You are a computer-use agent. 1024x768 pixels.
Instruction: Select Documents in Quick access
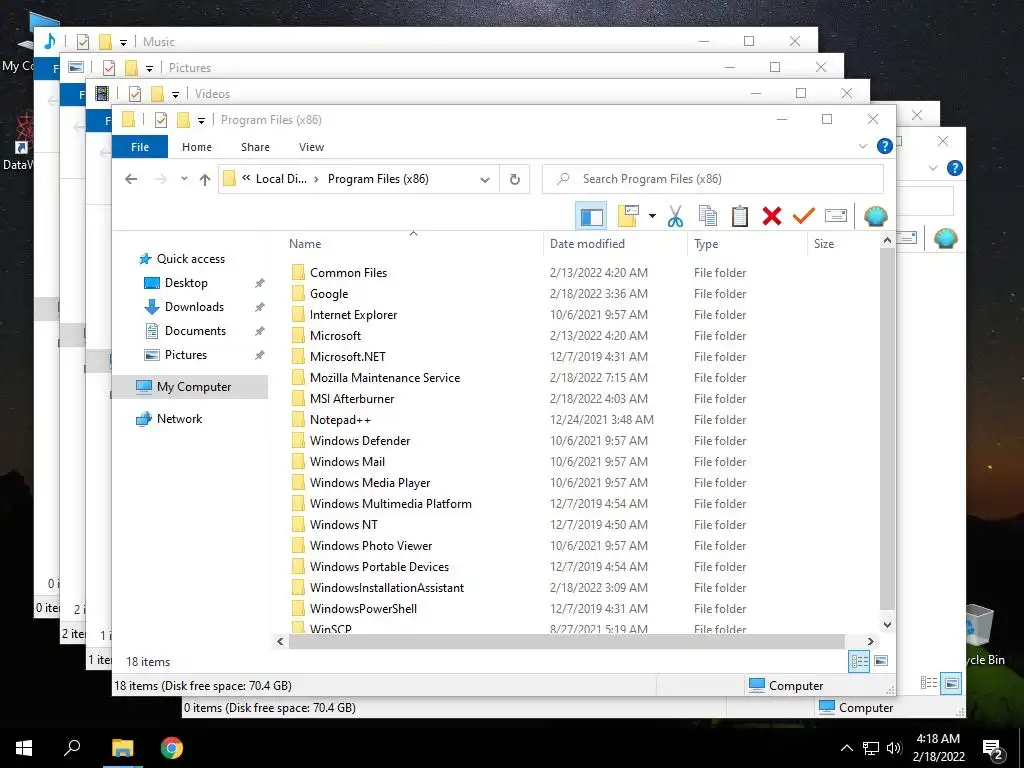tap(195, 330)
